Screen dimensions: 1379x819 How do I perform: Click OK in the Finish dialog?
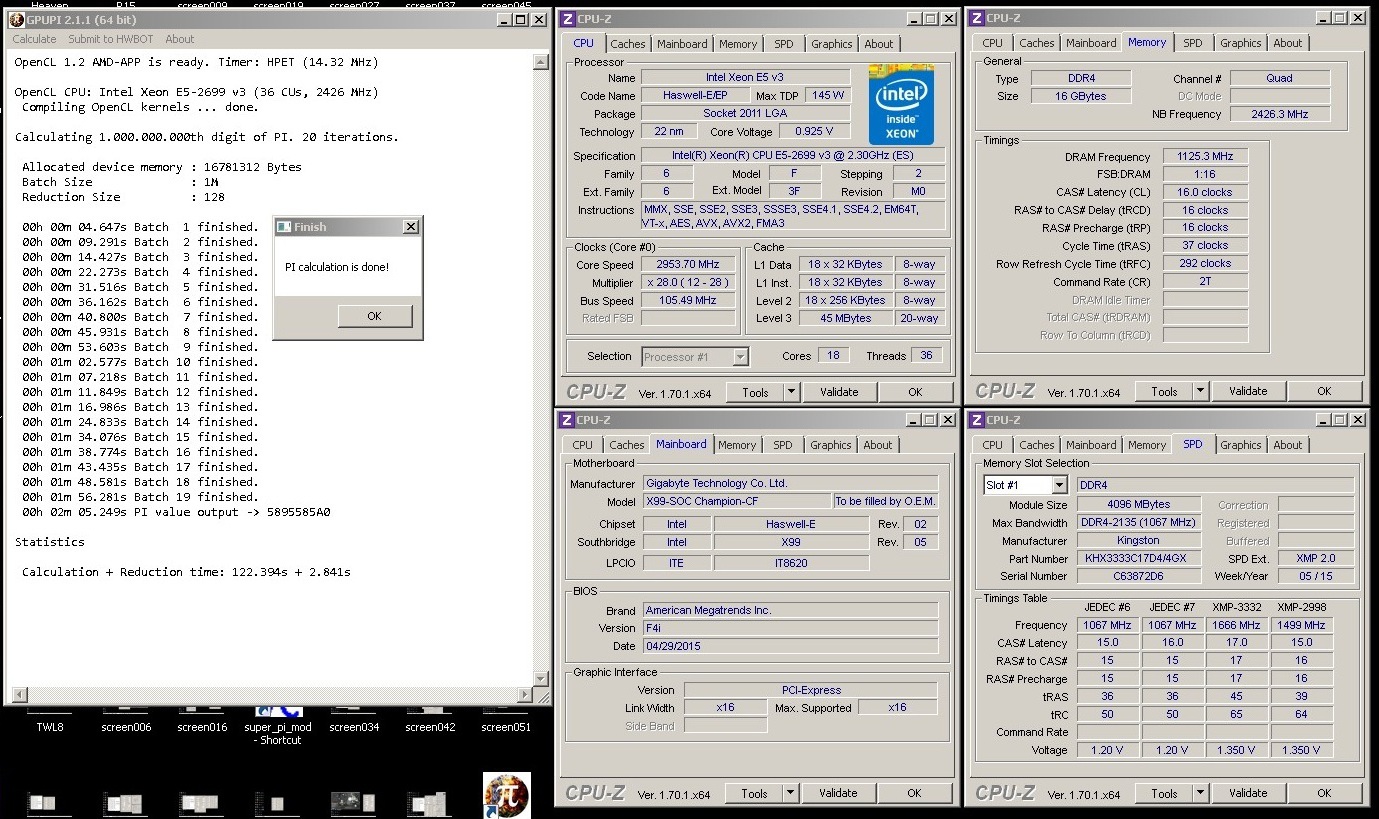[x=374, y=316]
